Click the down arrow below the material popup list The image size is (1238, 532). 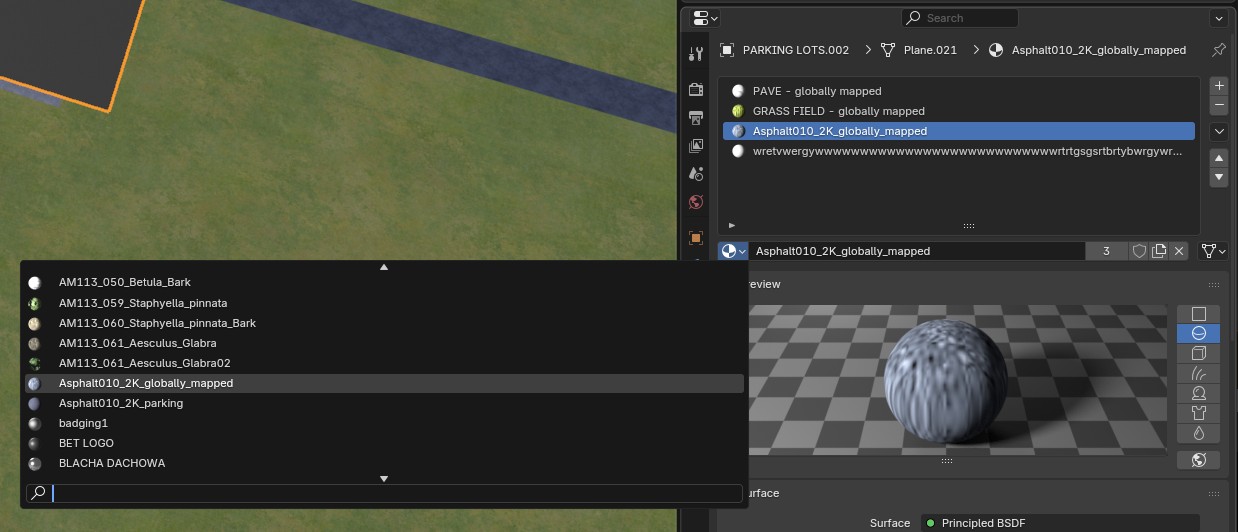(384, 479)
